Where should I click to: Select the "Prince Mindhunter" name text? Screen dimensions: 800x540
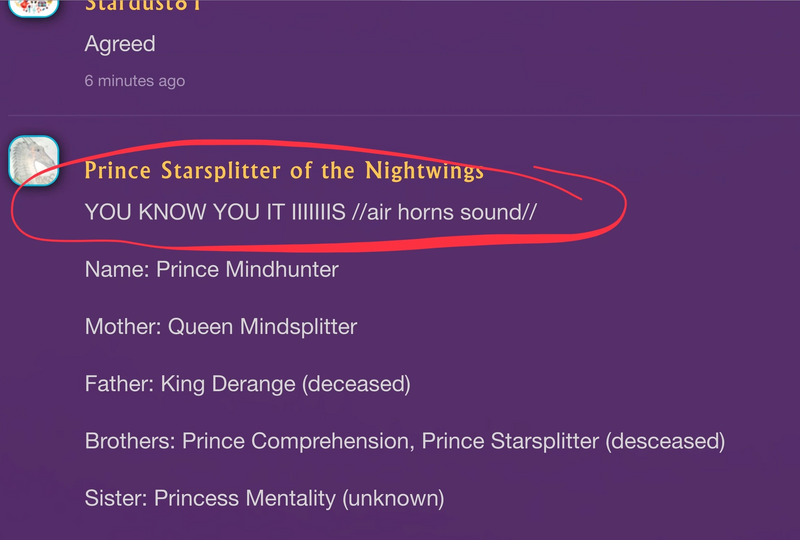[247, 269]
